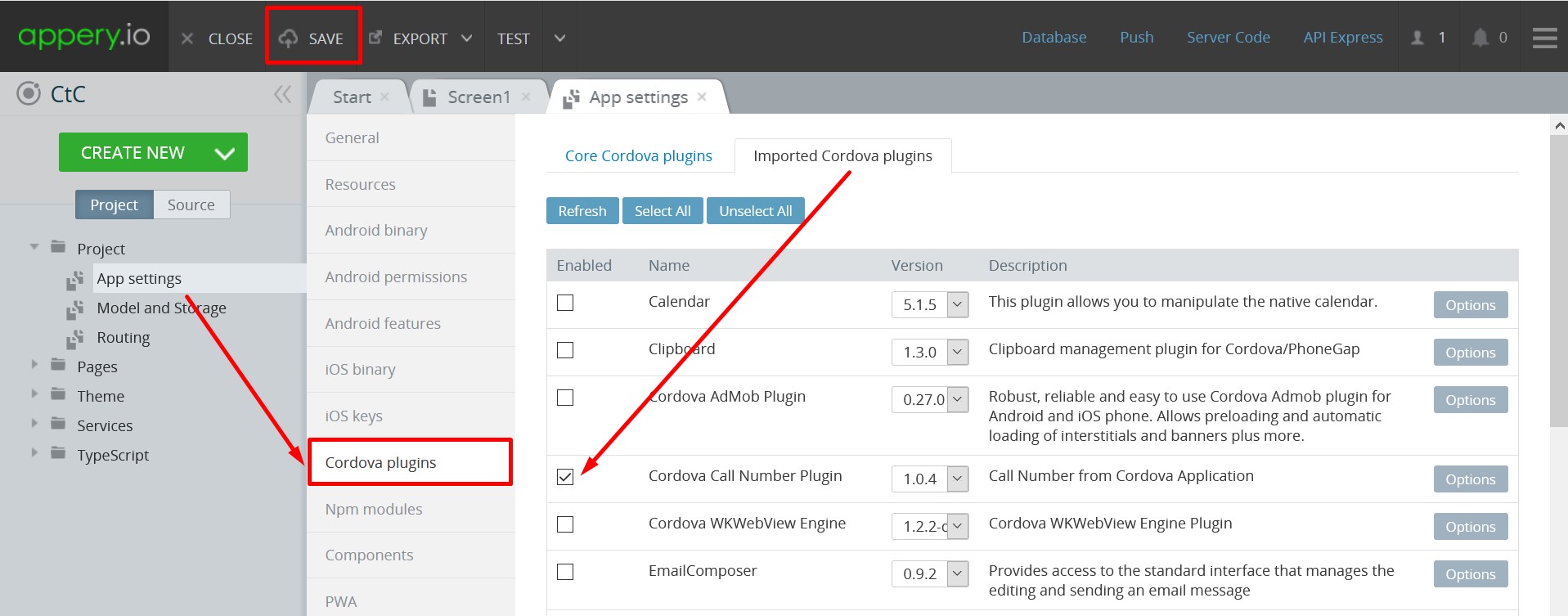
Task: Click the Select All button
Action: pos(663,210)
